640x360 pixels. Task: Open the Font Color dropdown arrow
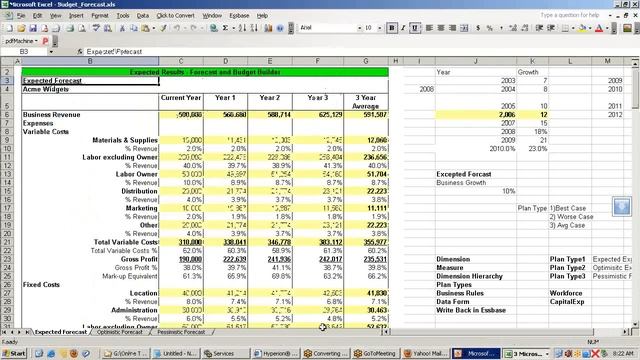pos(607,28)
